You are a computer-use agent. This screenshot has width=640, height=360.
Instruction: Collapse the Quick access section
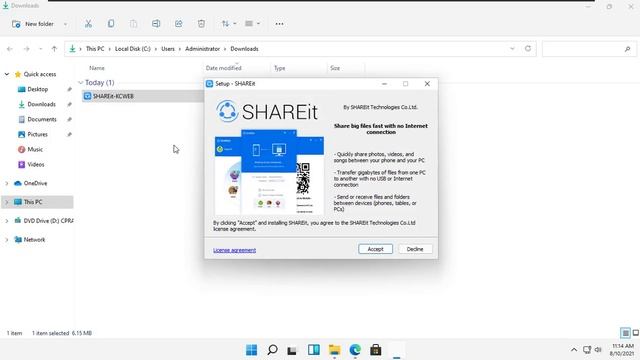coord(7,74)
